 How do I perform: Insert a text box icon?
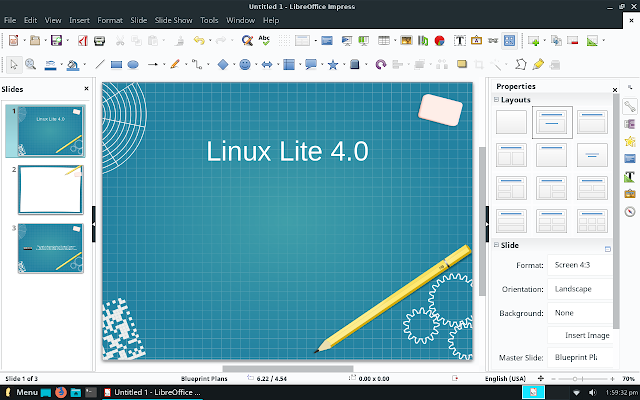460,40
